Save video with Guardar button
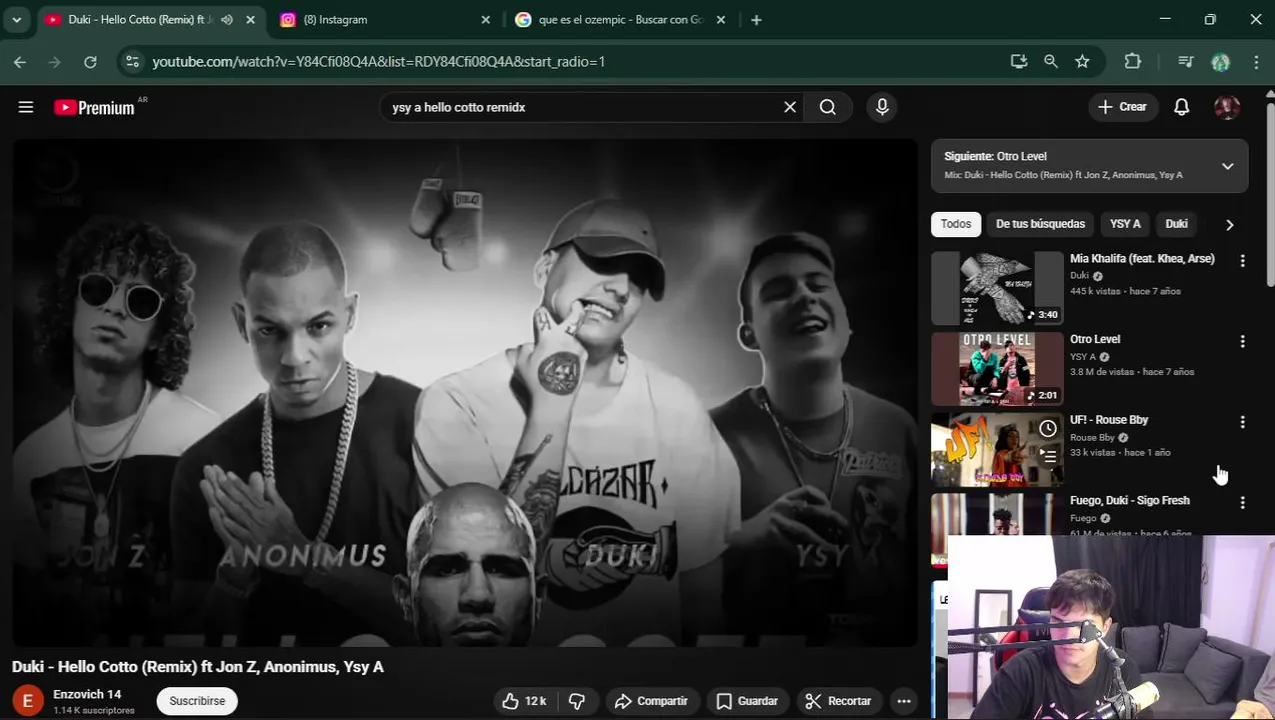1275x720 pixels. (x=747, y=701)
